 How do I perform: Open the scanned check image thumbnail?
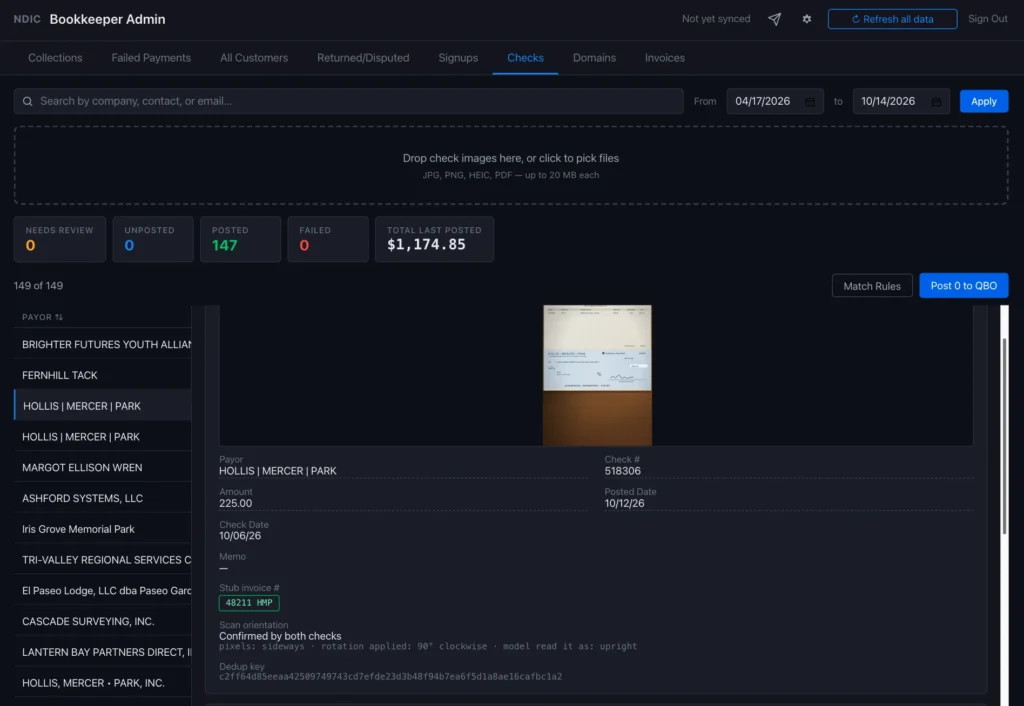point(597,375)
